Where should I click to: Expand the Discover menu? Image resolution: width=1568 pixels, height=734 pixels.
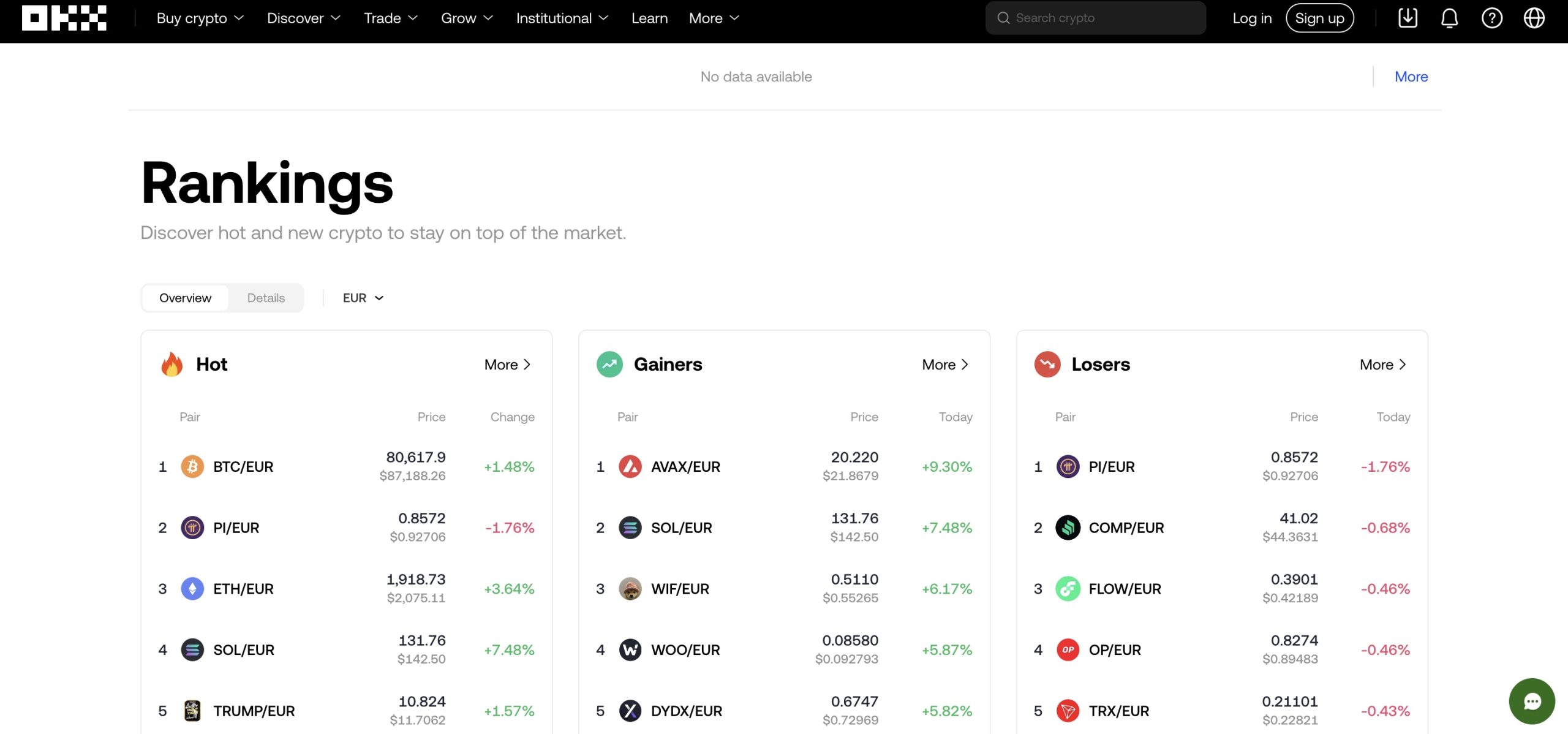click(x=304, y=18)
